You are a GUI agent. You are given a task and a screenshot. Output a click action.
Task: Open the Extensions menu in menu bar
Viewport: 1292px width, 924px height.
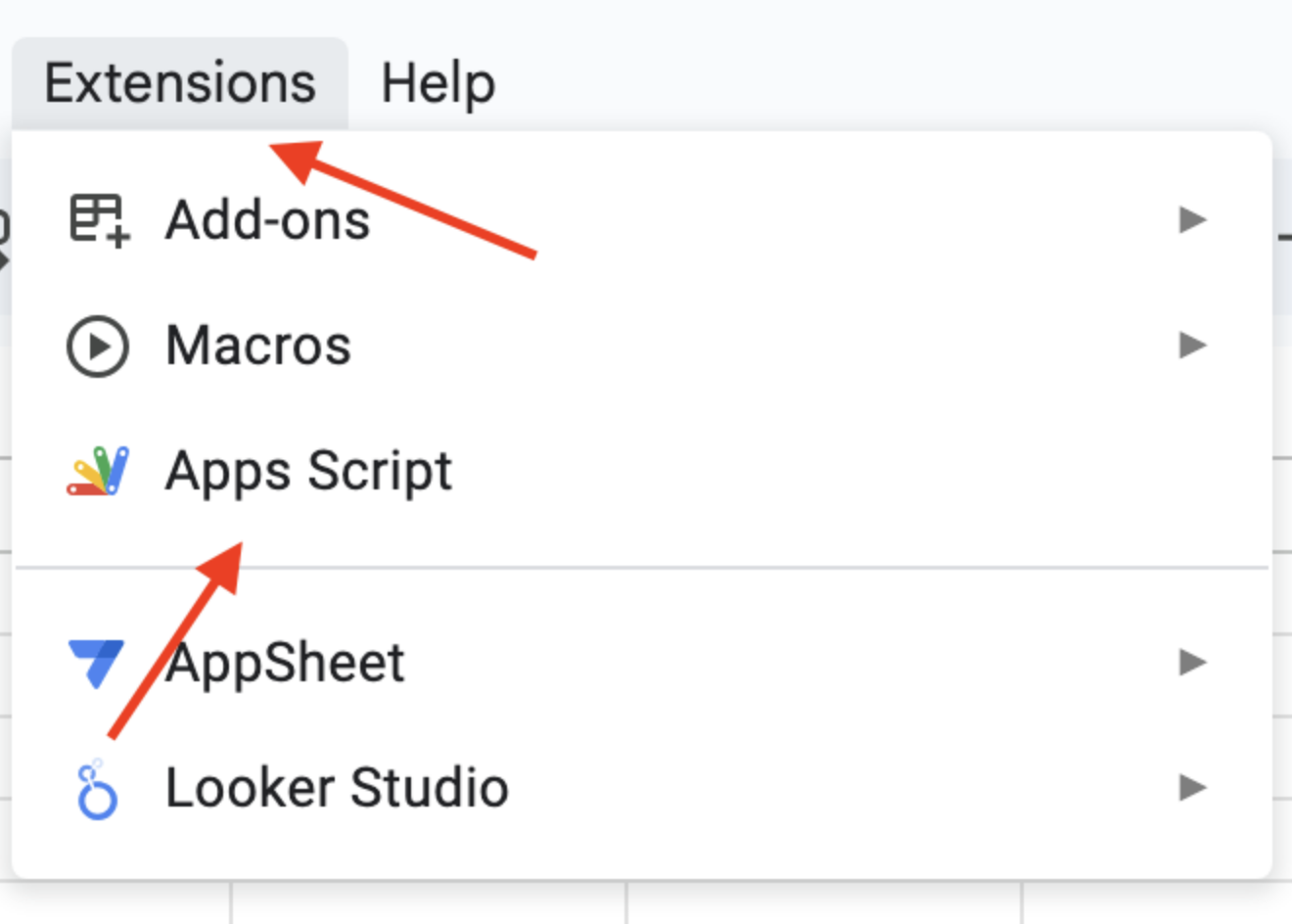[x=180, y=83]
